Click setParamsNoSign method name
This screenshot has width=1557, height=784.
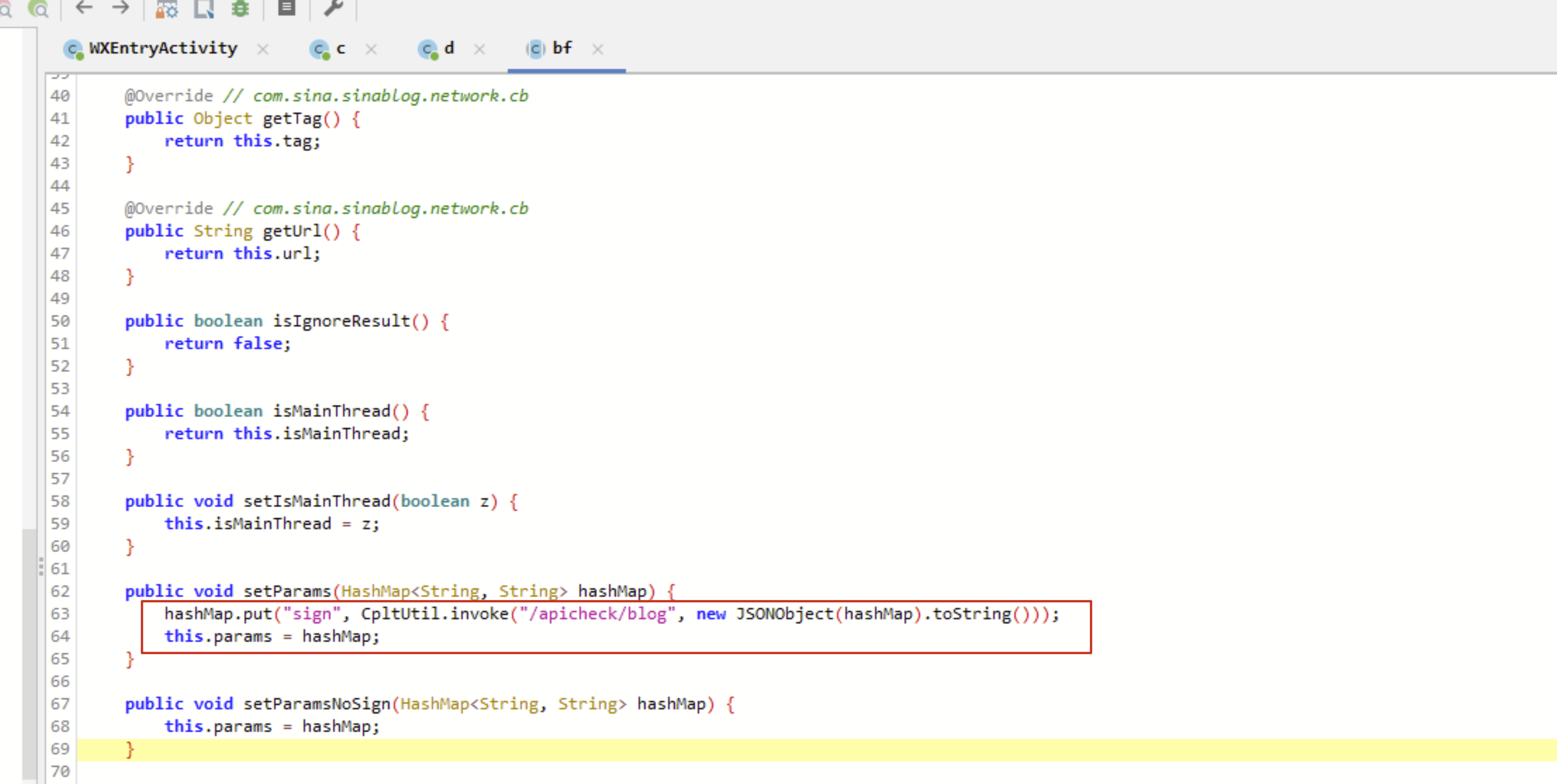tap(317, 704)
